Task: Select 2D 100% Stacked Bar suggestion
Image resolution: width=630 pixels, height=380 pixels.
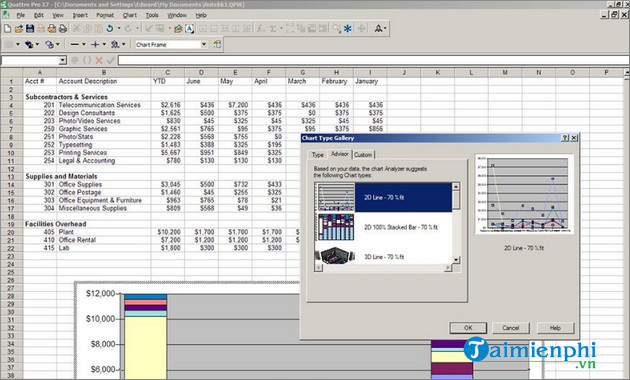Action: (384, 227)
